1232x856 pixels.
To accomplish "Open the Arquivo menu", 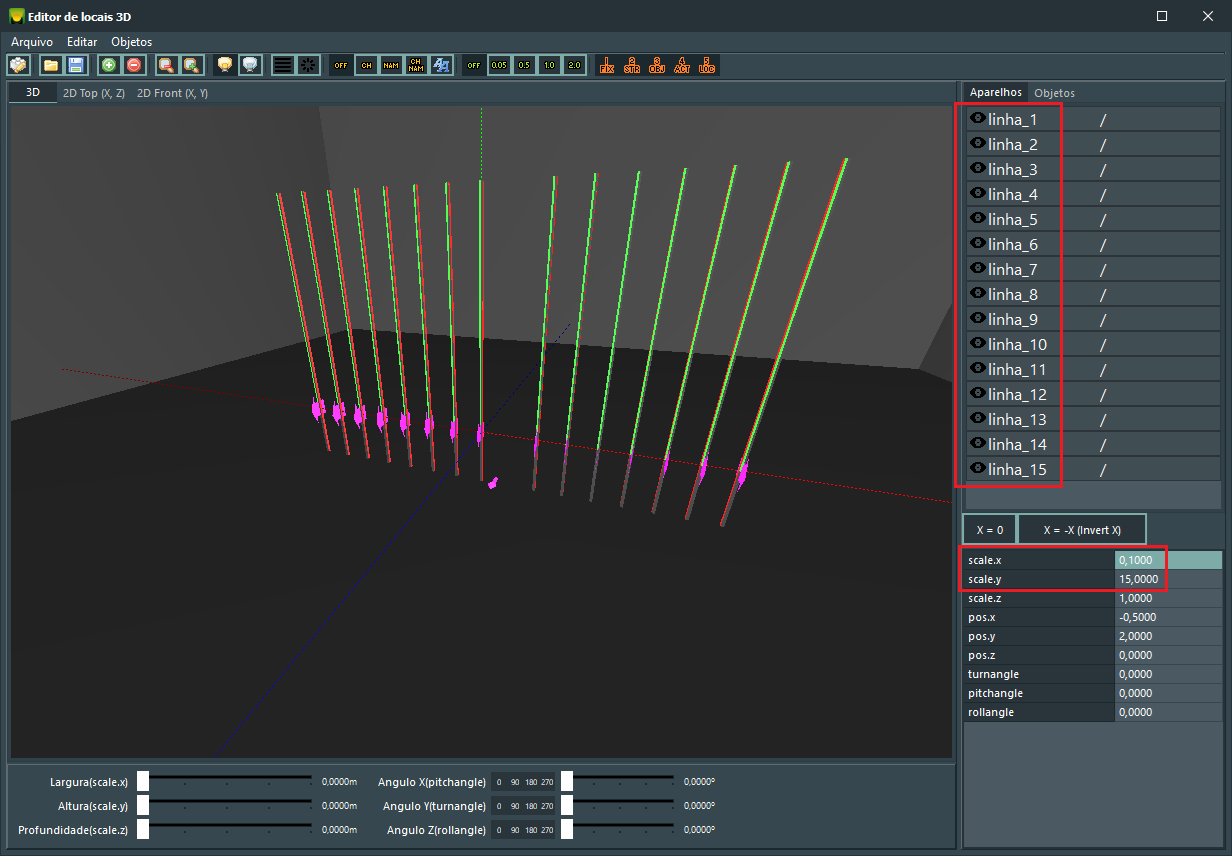I will point(32,42).
